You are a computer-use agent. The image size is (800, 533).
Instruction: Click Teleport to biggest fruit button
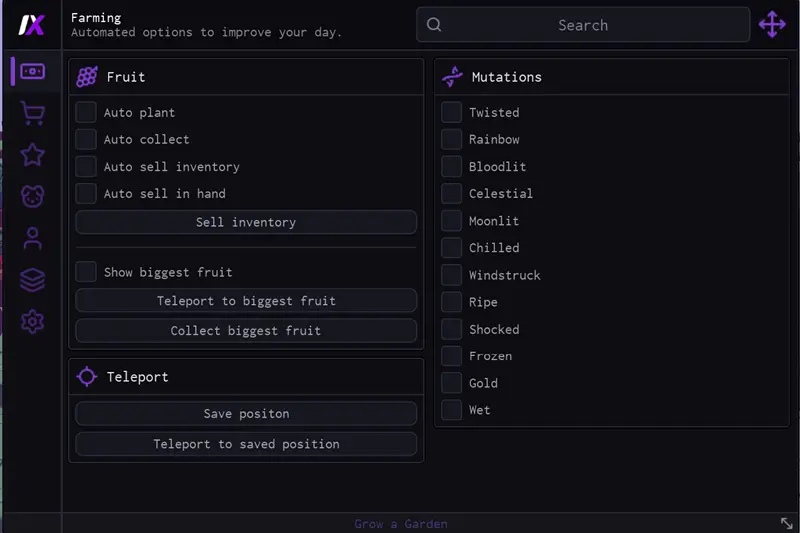(x=246, y=301)
